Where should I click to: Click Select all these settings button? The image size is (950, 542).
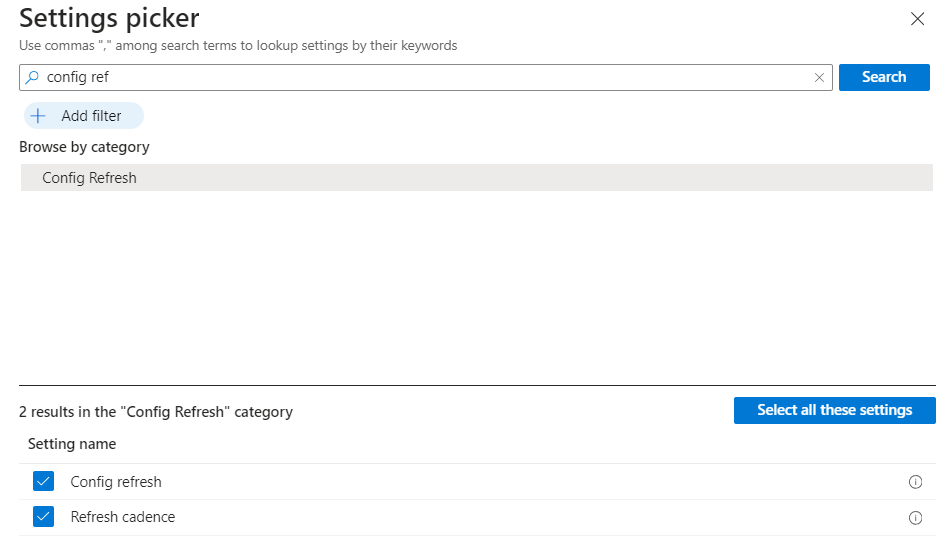coord(834,410)
